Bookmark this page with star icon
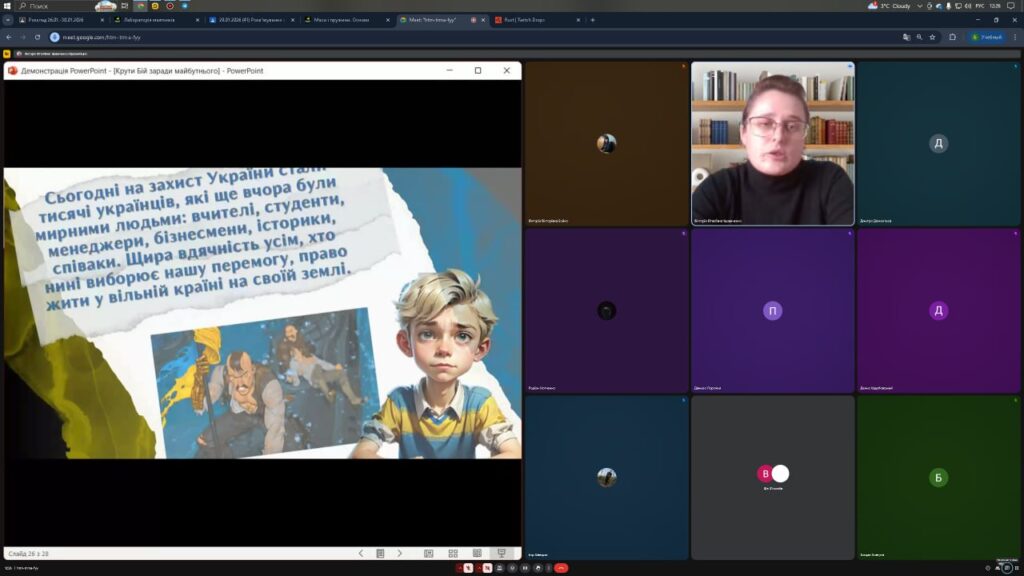Image resolution: width=1024 pixels, height=576 pixels. (933, 37)
